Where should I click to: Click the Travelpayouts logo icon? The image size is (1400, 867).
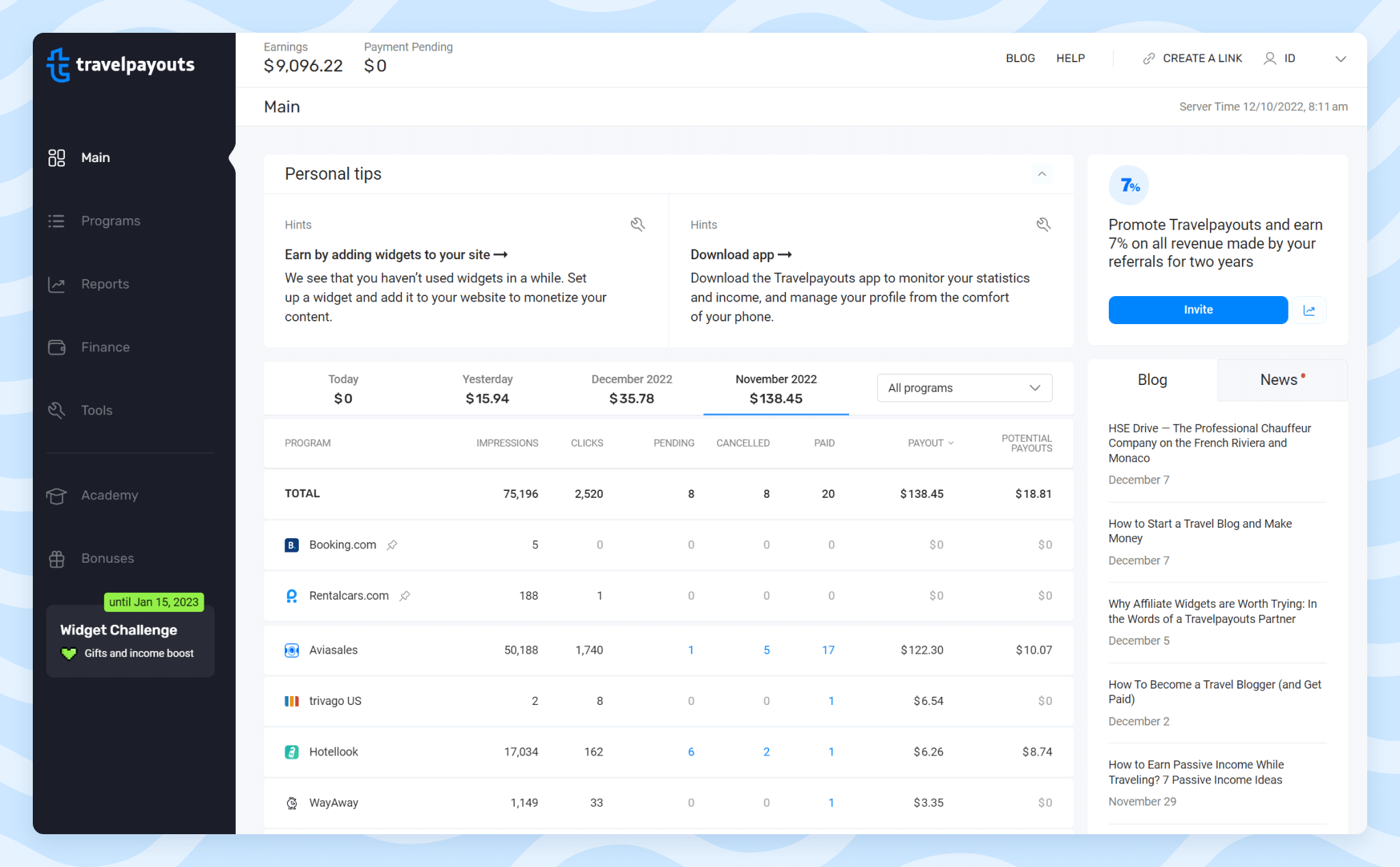[x=58, y=65]
